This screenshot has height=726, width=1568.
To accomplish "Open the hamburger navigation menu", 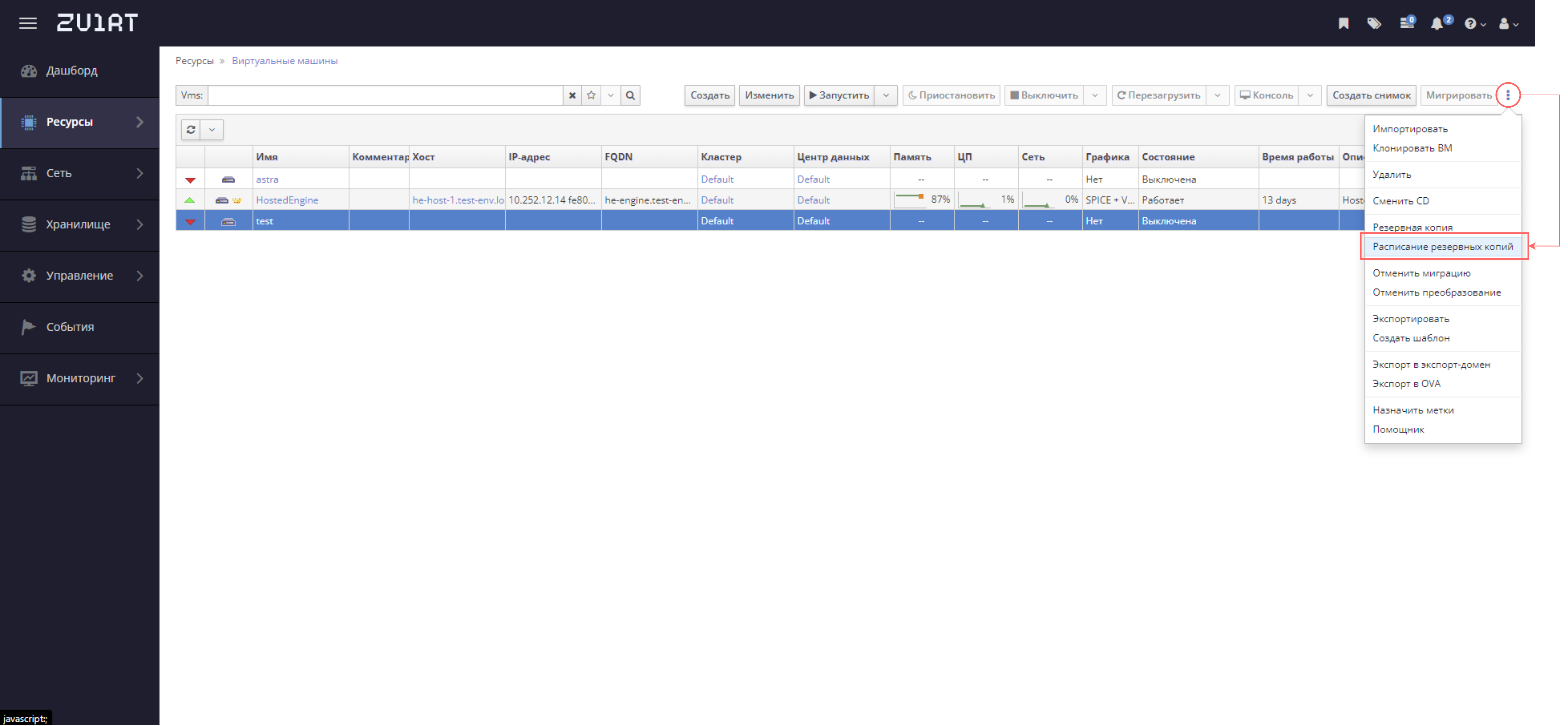I will point(28,23).
